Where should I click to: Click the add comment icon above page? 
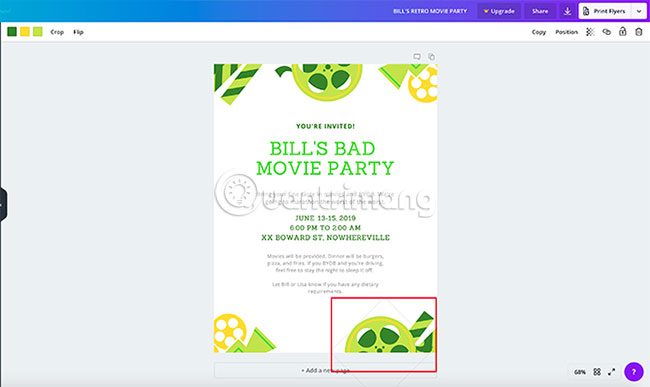click(417, 57)
